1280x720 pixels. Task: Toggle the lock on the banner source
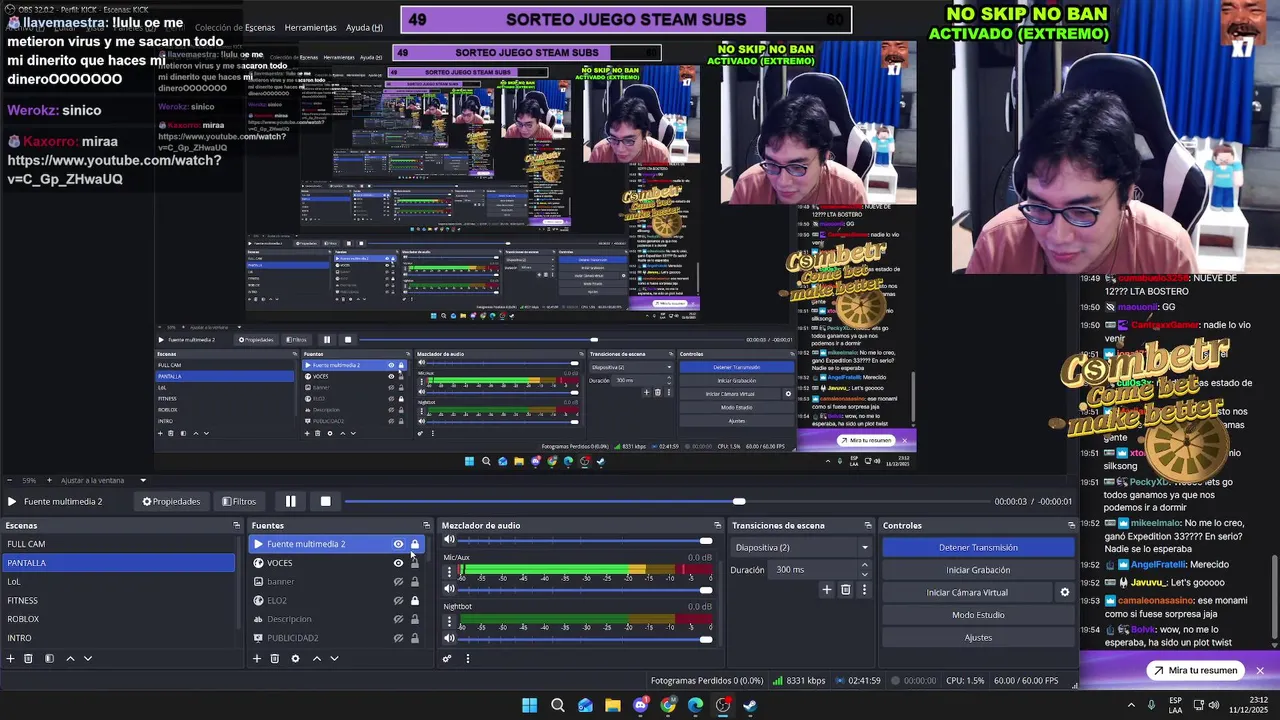[x=415, y=582]
